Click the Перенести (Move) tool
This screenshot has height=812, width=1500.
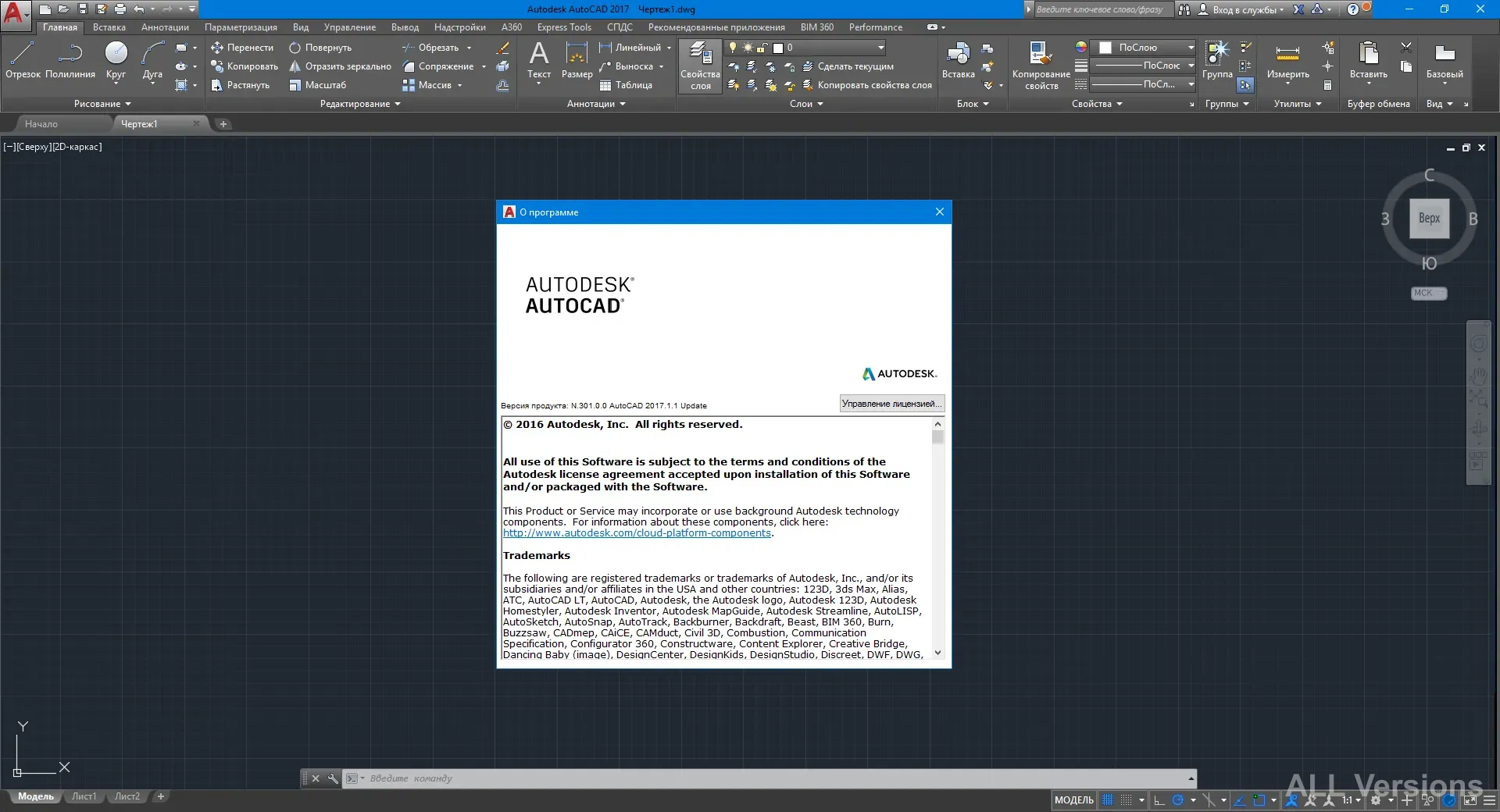(x=242, y=48)
